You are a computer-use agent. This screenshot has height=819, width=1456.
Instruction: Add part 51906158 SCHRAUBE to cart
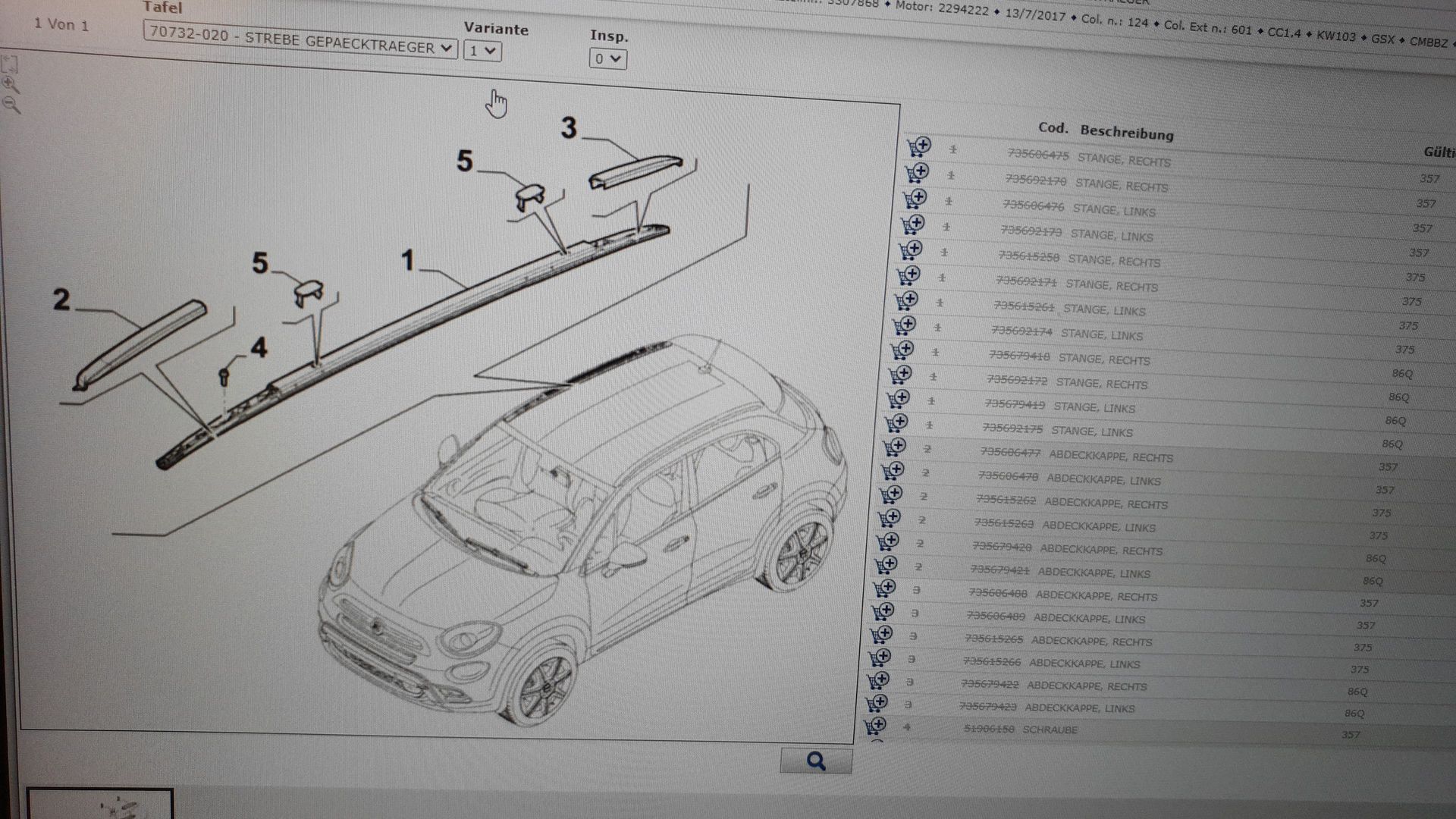pos(874,726)
